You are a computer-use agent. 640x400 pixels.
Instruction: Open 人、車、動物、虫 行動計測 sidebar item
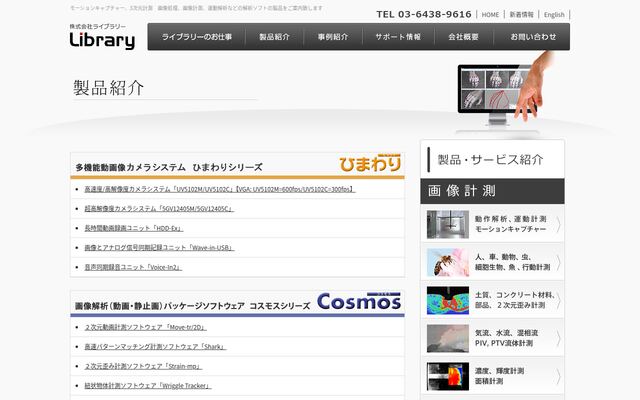(492, 262)
